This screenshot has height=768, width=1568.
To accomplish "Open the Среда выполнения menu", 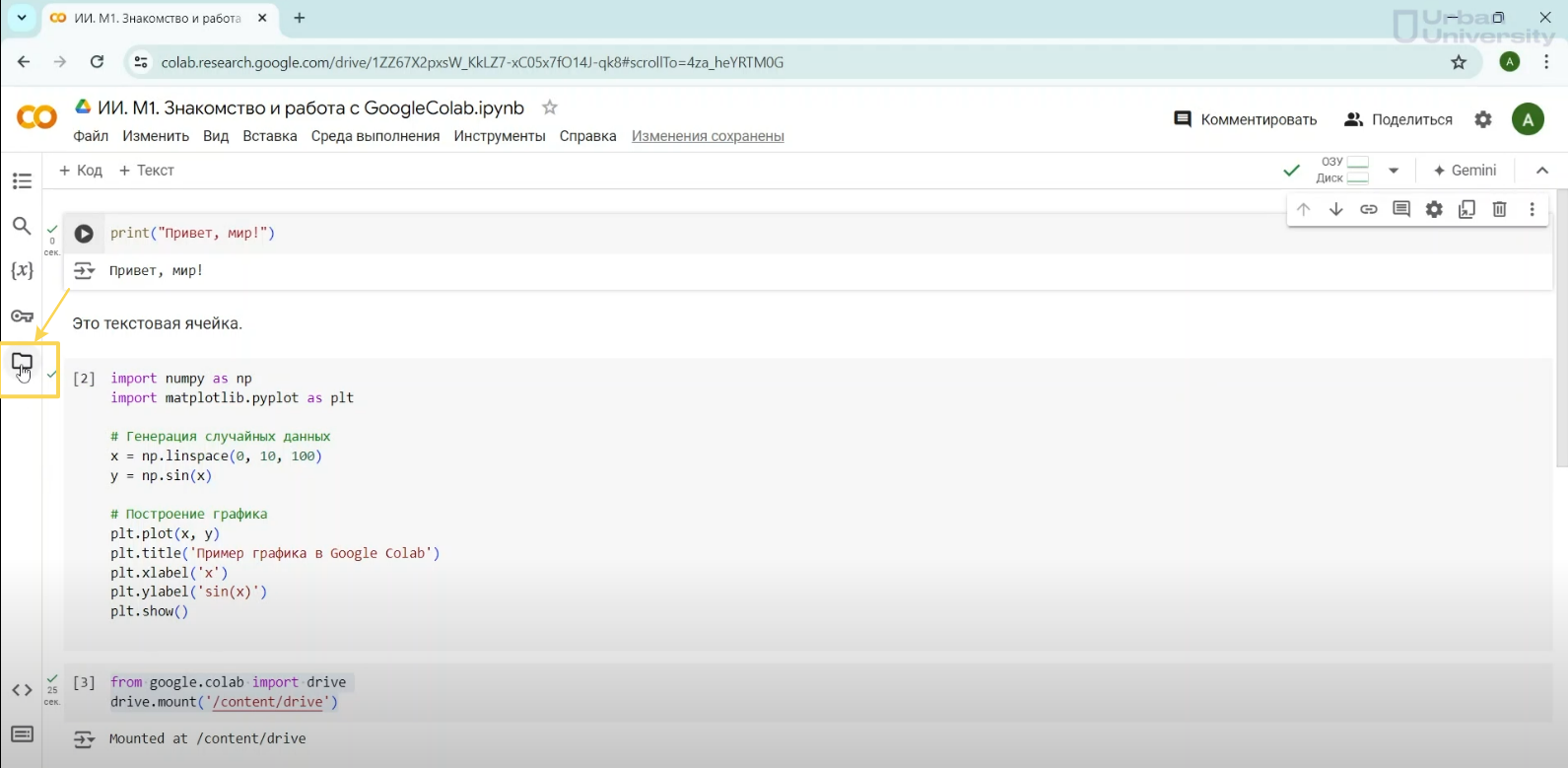I will tap(375, 136).
